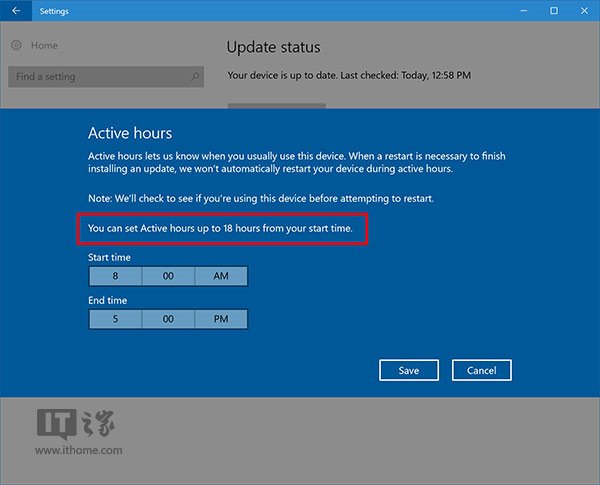Maximize the Settings window

(x=554, y=10)
